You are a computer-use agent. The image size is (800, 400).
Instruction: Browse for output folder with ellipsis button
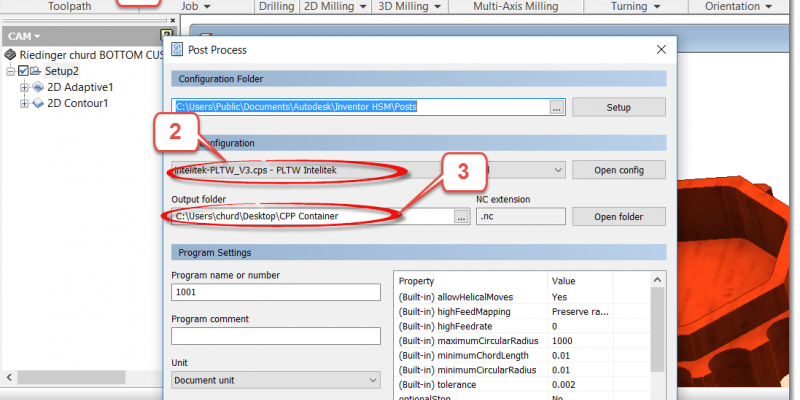(460, 216)
